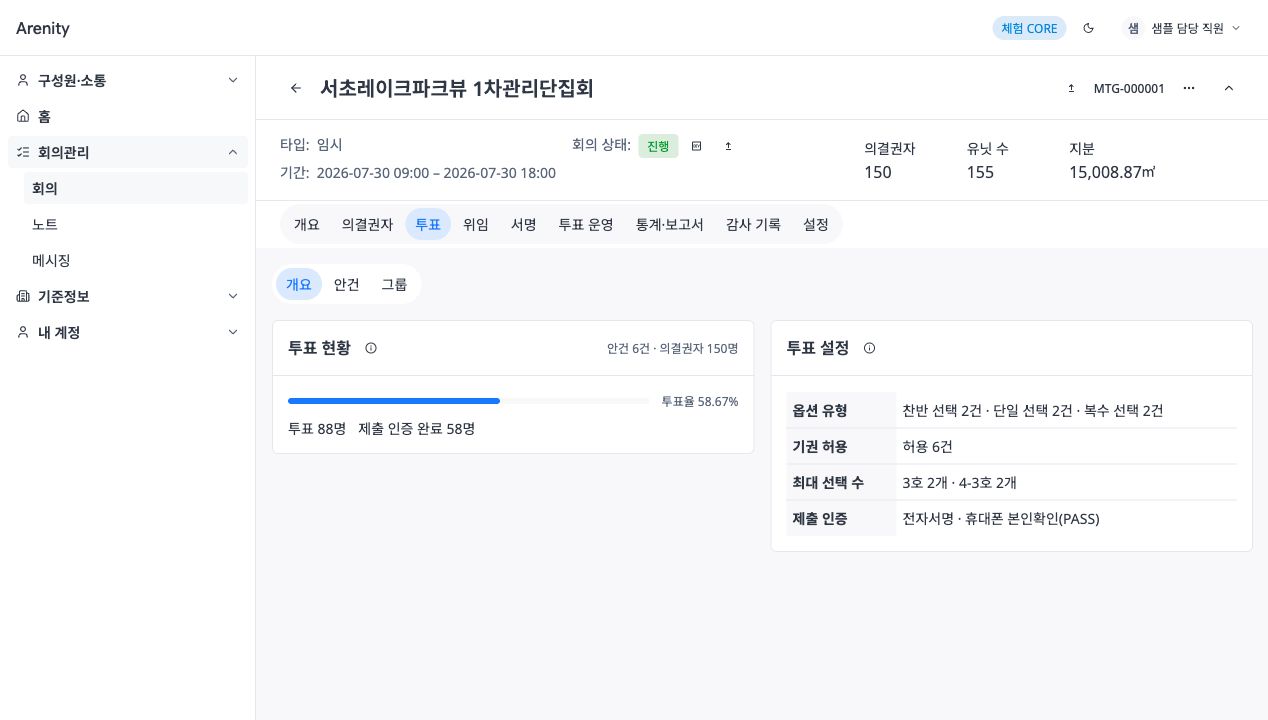Click the meeting period 2026-07-30 date range
This screenshot has height=720, width=1268.
tap(436, 173)
